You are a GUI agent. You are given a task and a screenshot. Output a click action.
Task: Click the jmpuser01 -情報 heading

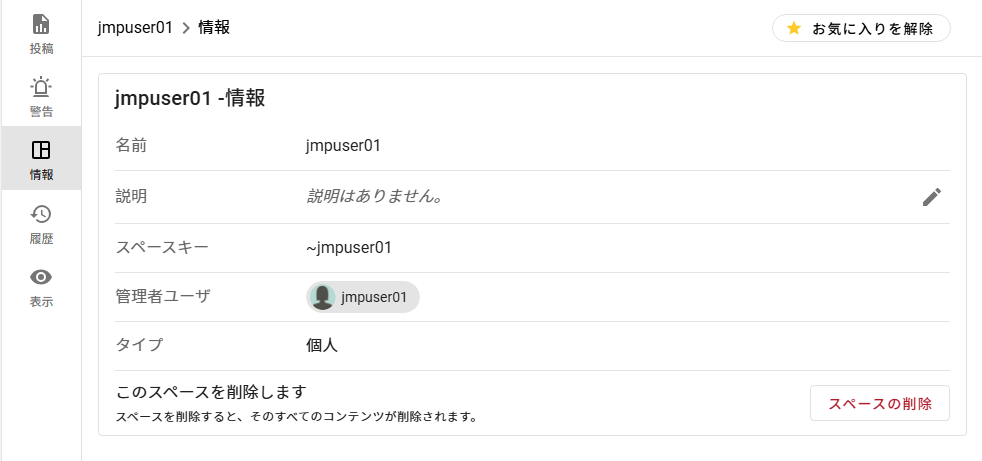pos(190,98)
